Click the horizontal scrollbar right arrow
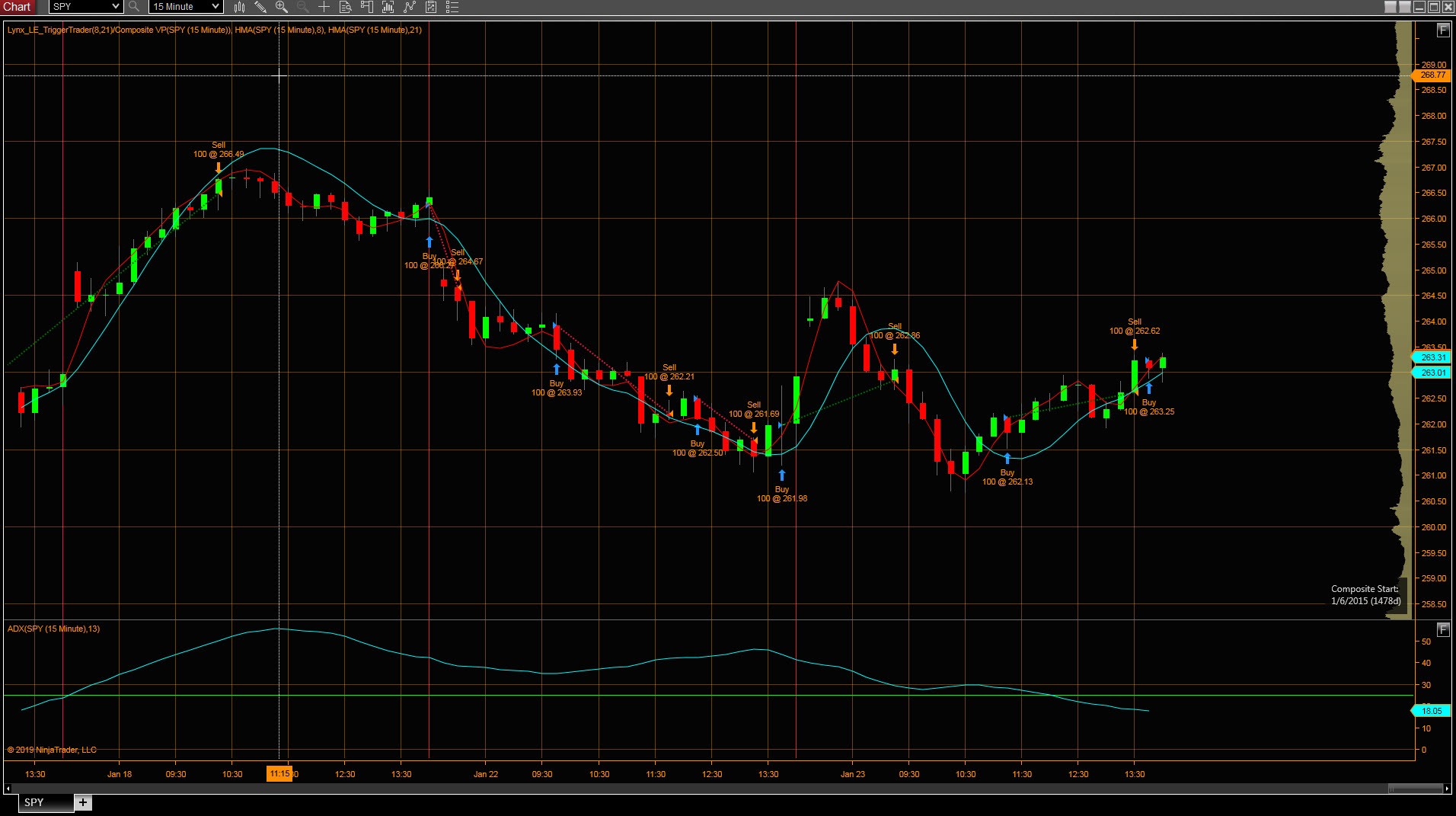Image resolution: width=1456 pixels, height=816 pixels. tap(1447, 789)
